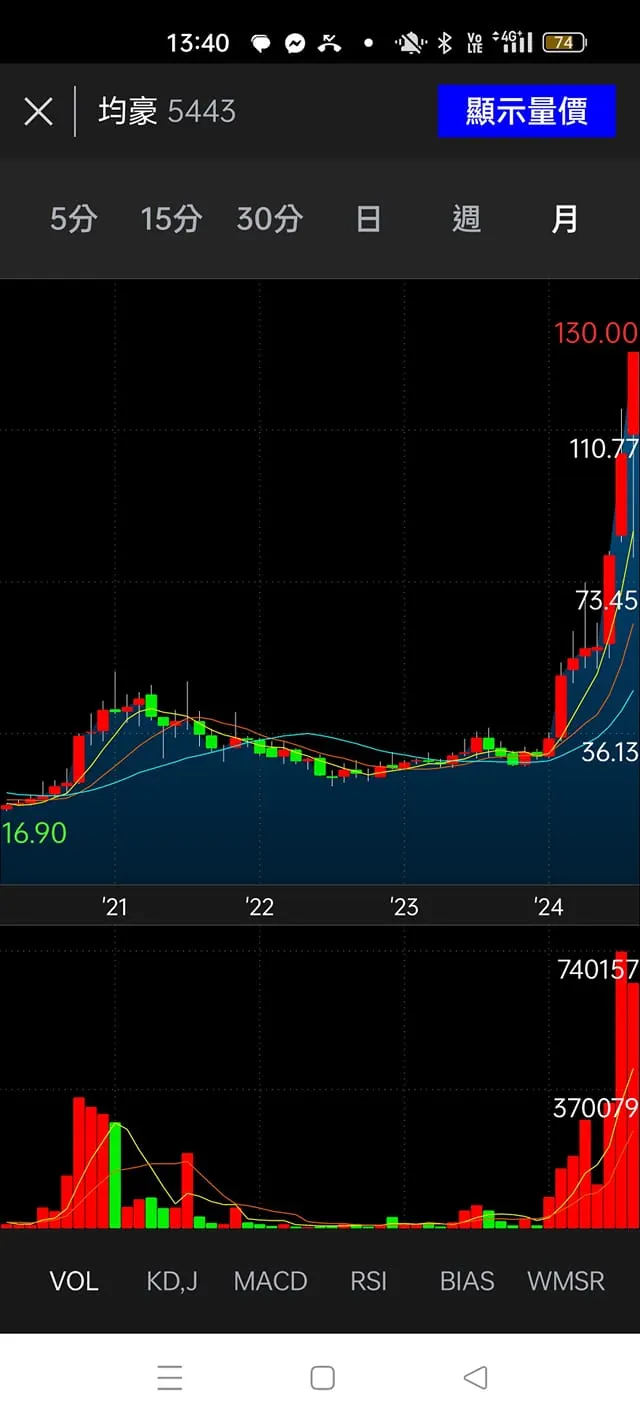Tap the Android back triangle icon

tap(475, 1378)
